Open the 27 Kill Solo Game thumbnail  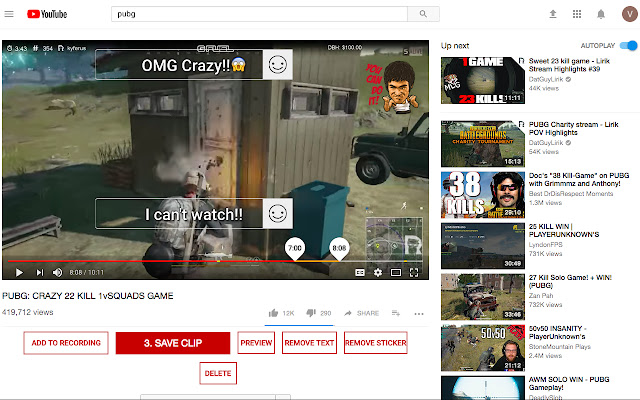482,297
